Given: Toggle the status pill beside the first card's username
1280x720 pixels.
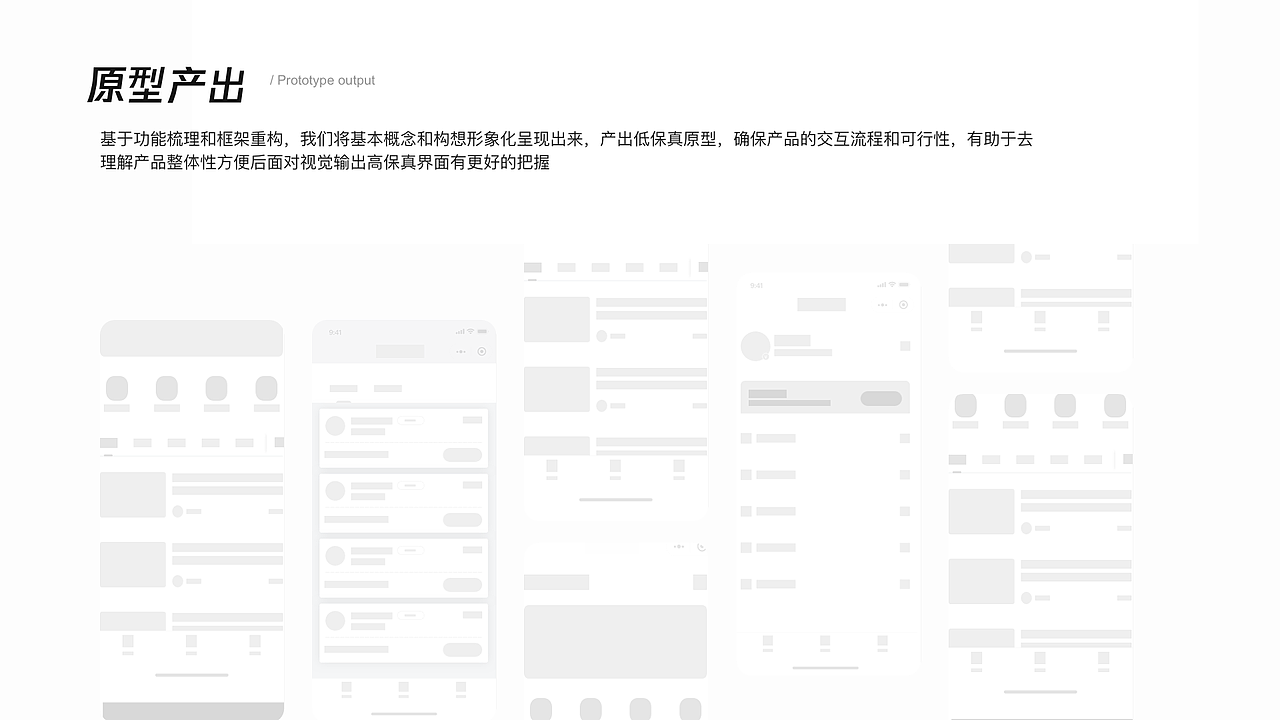Looking at the screenshot, I should coord(411,421).
